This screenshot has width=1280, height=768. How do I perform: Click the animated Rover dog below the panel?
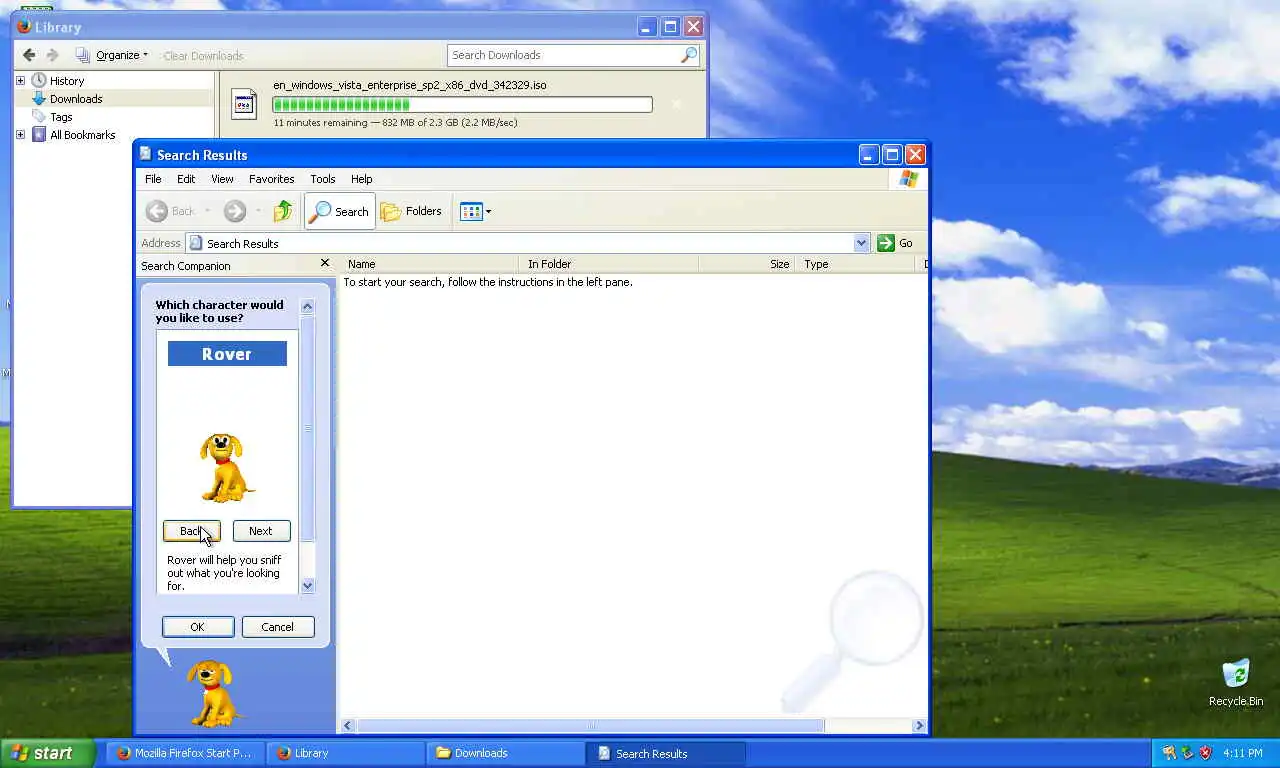(x=214, y=693)
